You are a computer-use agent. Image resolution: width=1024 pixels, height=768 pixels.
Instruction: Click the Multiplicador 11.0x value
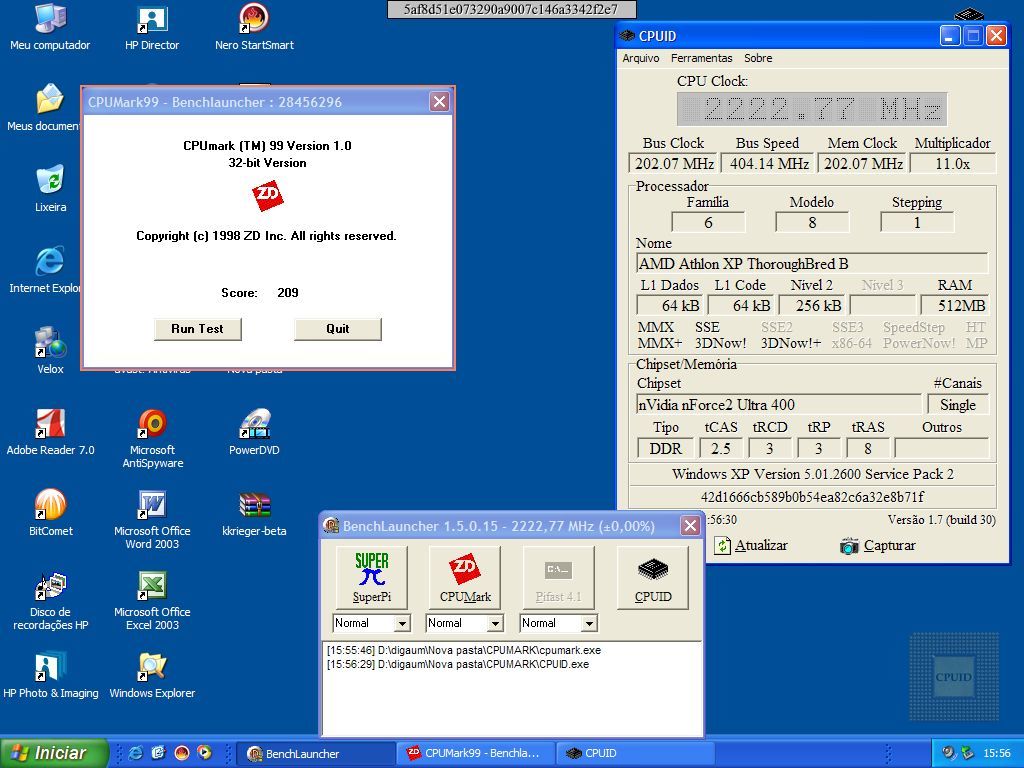[x=953, y=164]
